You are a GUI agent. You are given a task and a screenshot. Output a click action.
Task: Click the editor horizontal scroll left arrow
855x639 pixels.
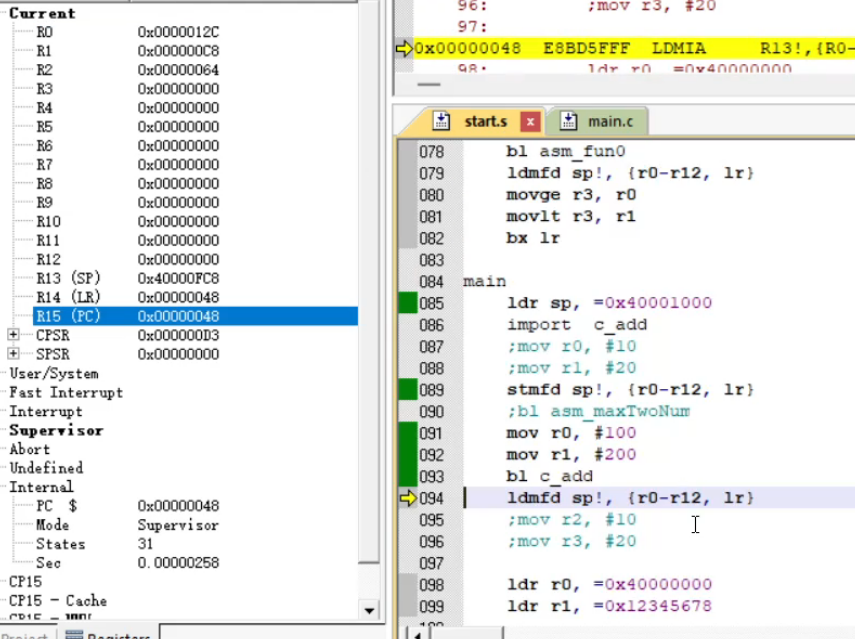418,634
